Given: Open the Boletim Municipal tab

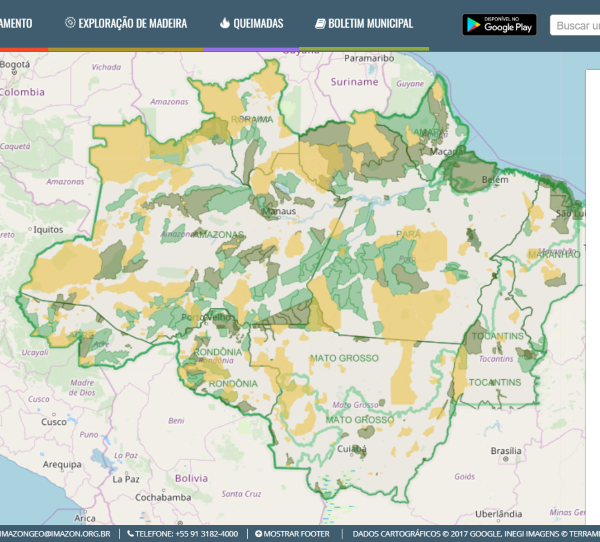Looking at the screenshot, I should click(x=370, y=23).
